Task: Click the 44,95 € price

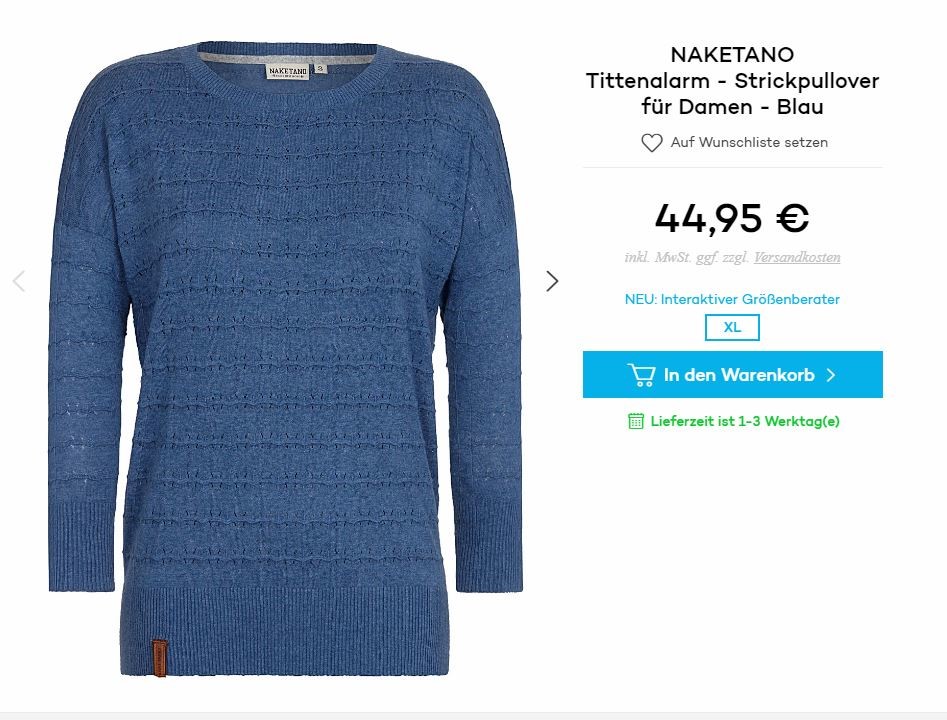Action: point(732,218)
